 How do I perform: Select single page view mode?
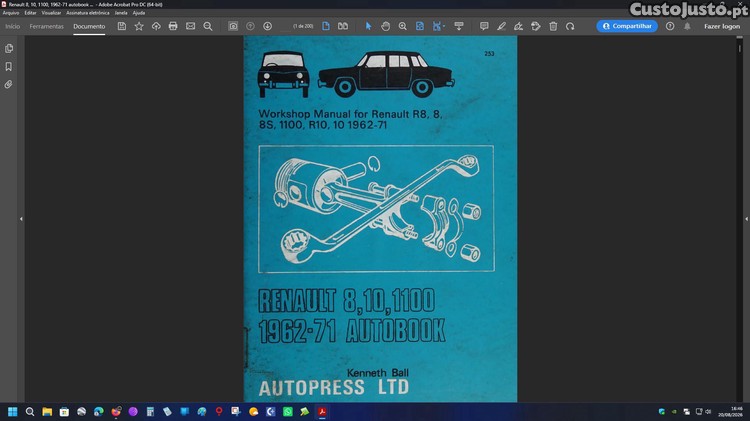pos(326,26)
